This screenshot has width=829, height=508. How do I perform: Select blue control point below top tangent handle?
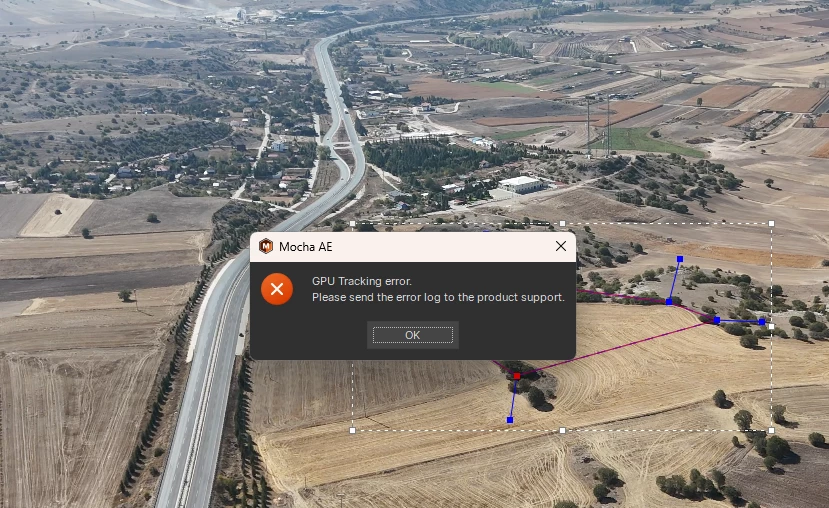[x=669, y=302]
